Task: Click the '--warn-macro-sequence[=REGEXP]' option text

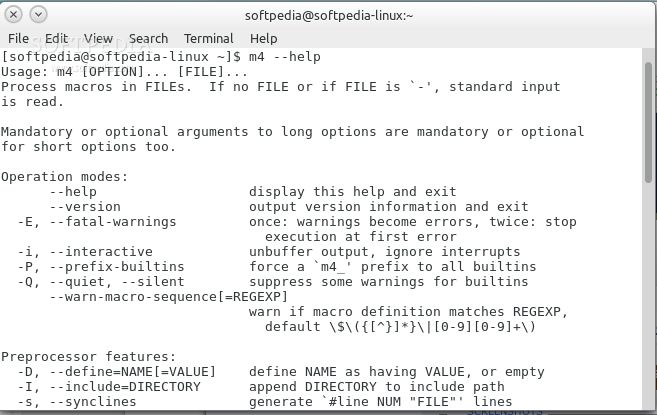Action: (169, 296)
